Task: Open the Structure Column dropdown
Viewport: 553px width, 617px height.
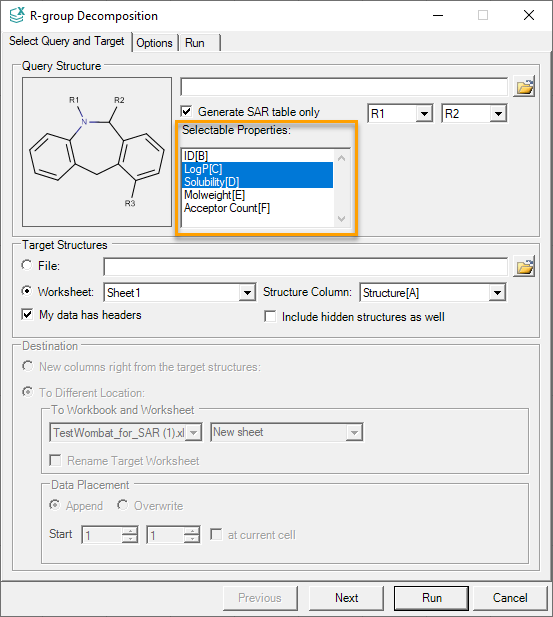Action: pos(498,292)
